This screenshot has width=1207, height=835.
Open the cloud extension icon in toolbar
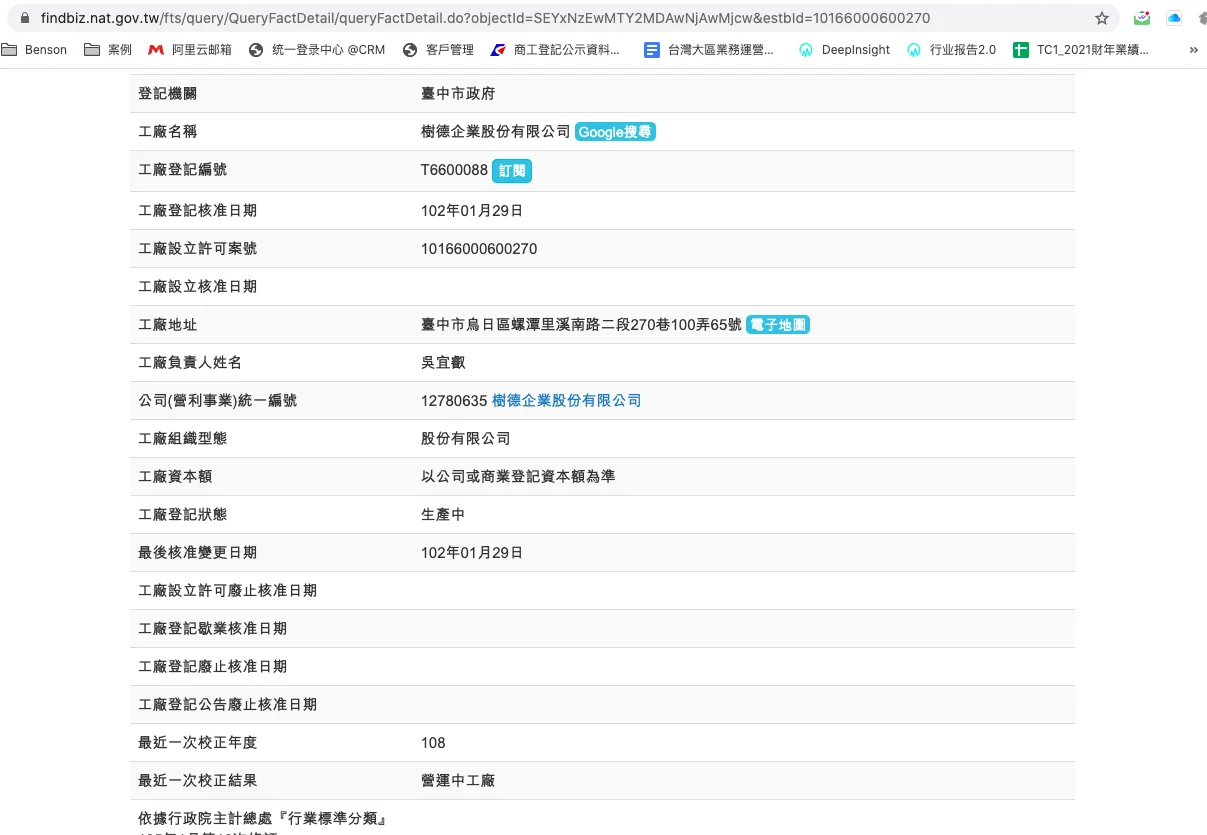tap(1174, 18)
